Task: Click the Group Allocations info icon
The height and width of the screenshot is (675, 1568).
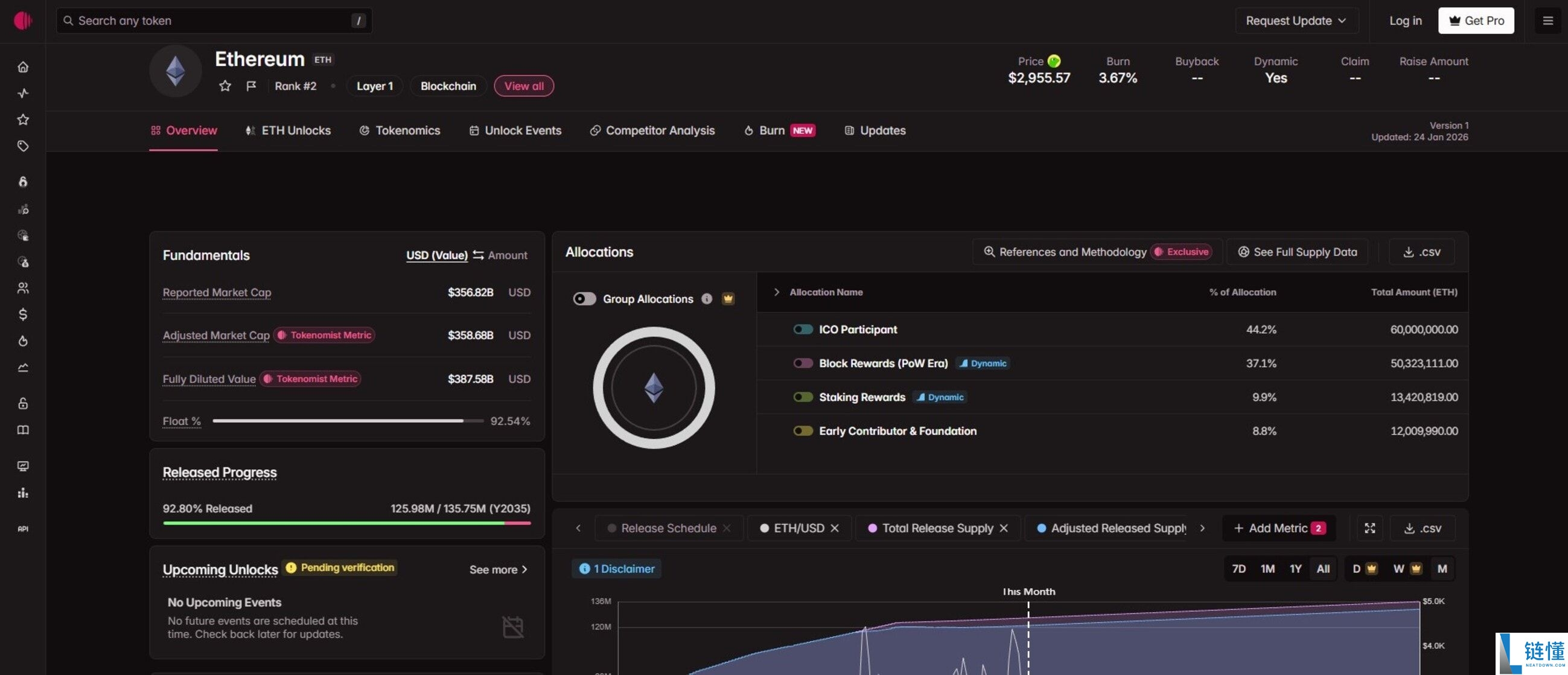Action: (x=706, y=298)
